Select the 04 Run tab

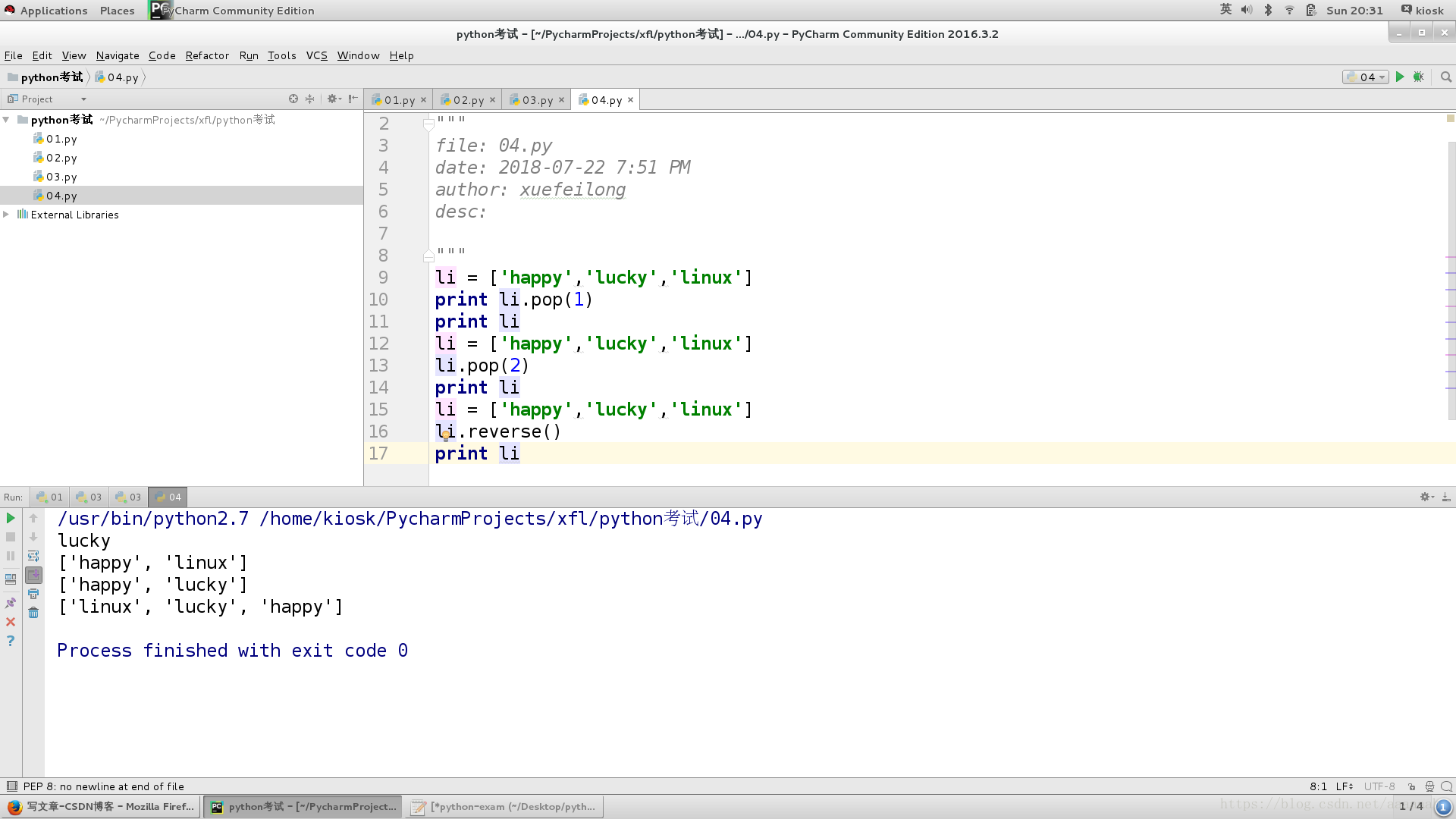168,497
